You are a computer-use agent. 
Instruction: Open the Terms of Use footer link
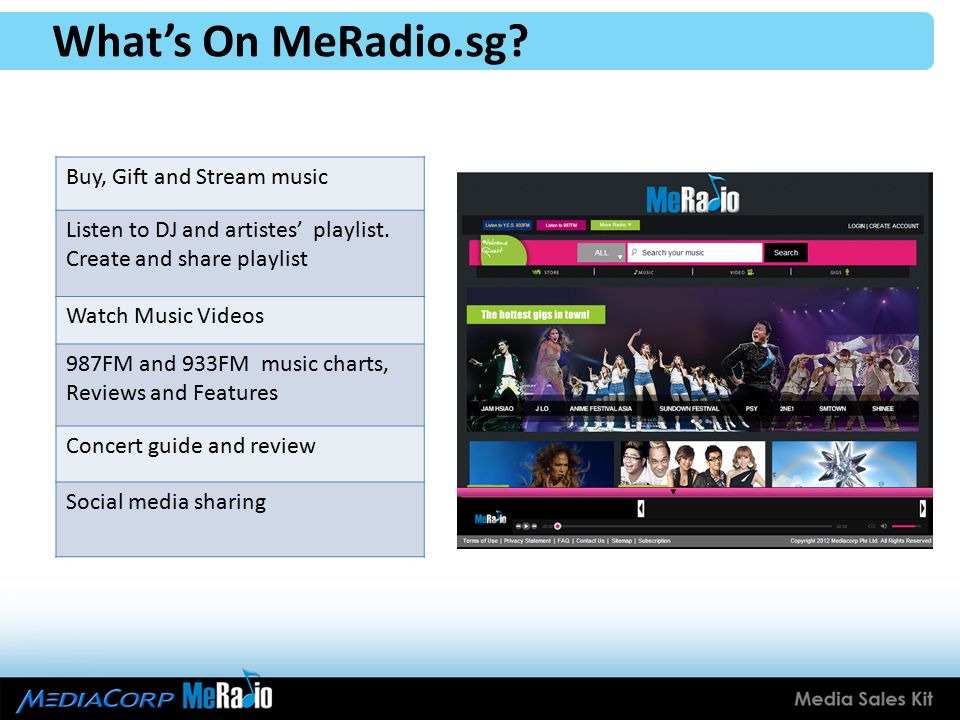(480, 541)
